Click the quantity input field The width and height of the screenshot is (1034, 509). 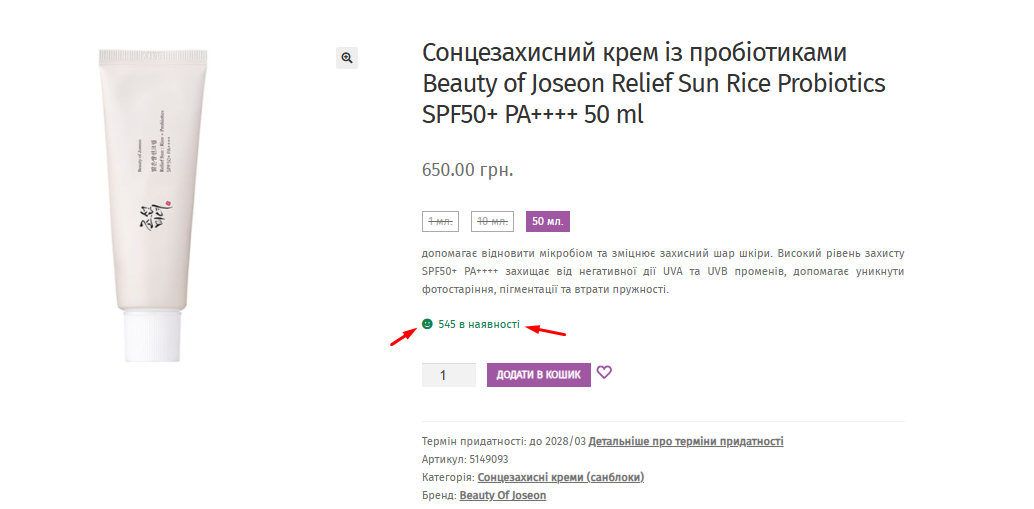click(x=448, y=375)
